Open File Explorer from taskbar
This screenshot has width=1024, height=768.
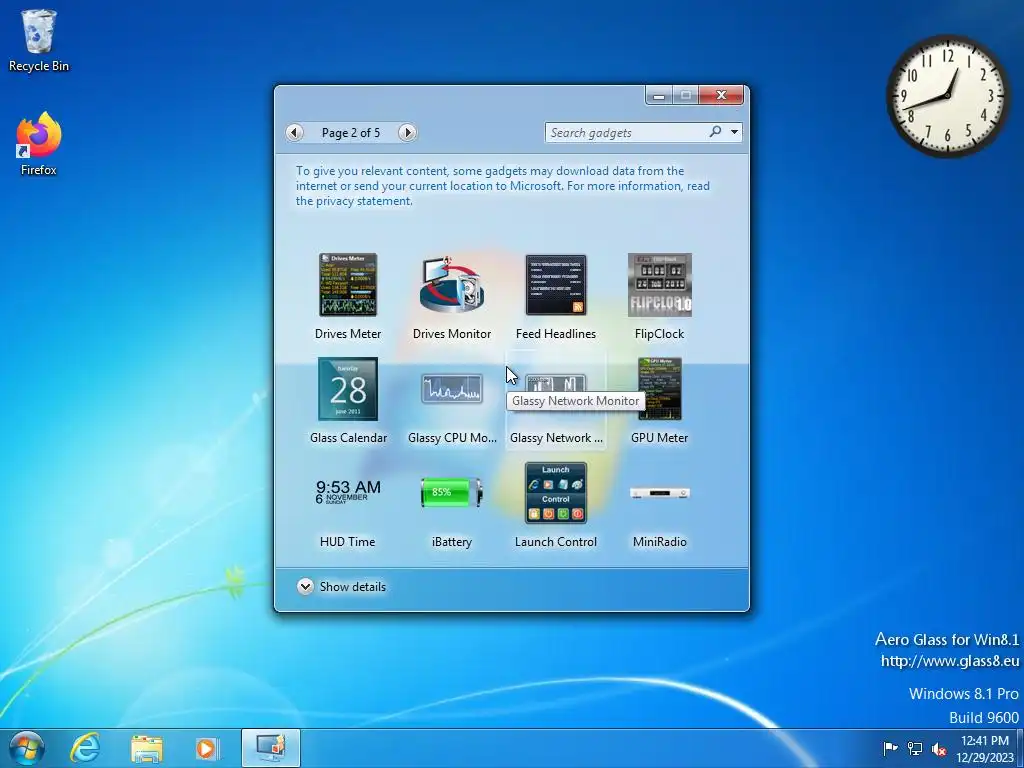pos(146,748)
